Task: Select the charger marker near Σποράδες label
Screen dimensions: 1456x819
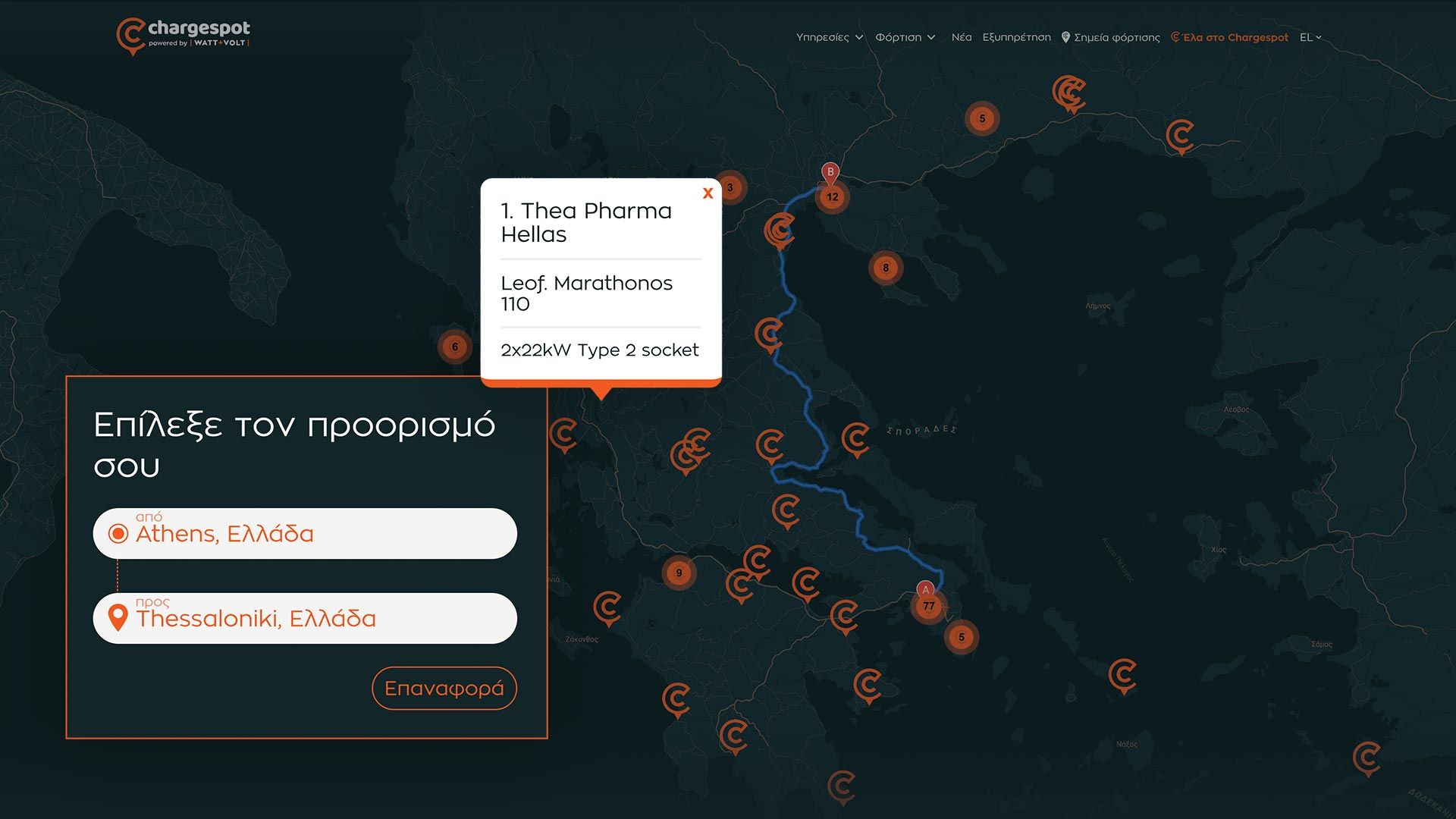Action: tap(855, 440)
